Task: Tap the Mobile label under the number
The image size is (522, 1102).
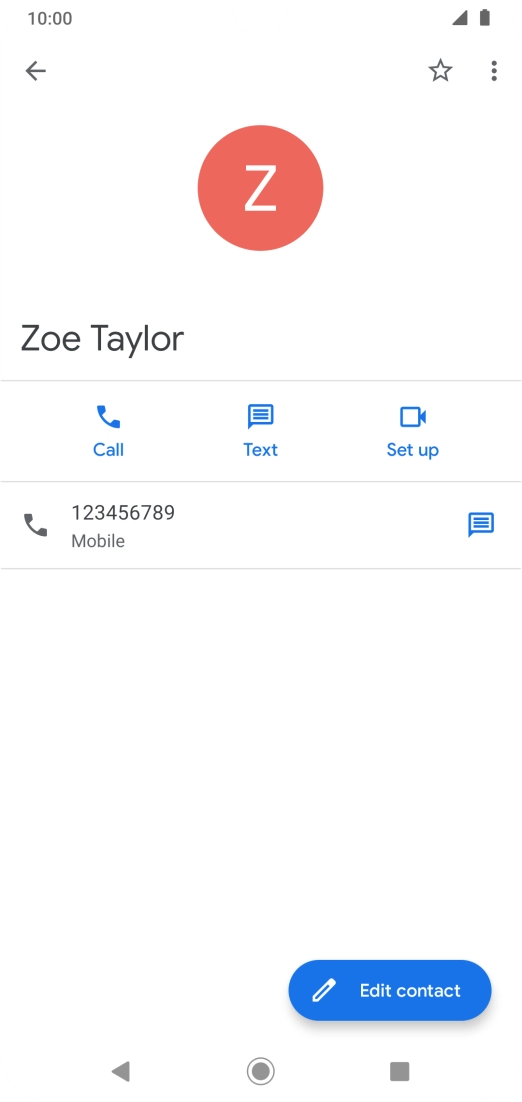Action: (98, 541)
